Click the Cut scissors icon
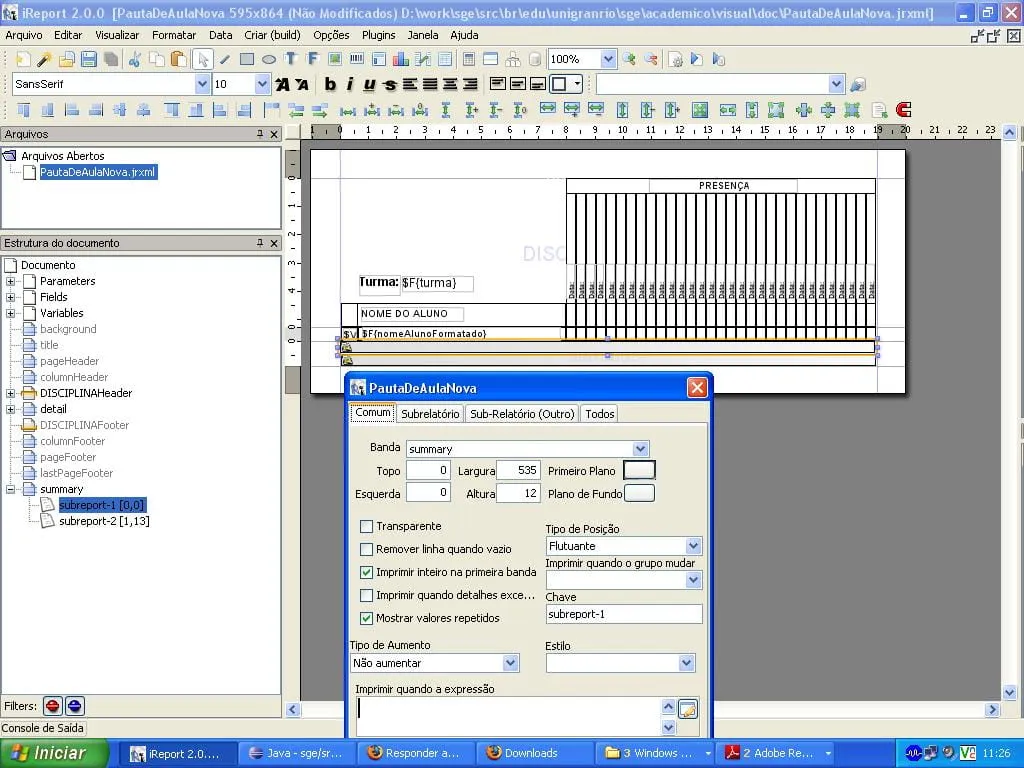The height and width of the screenshot is (768, 1024). coord(134,60)
